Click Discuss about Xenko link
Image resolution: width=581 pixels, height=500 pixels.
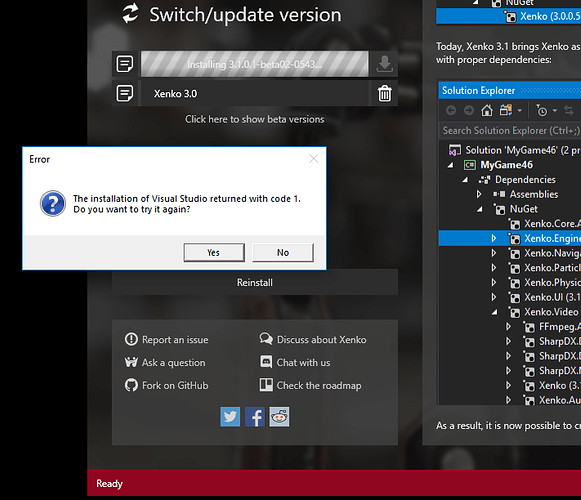(x=322, y=340)
